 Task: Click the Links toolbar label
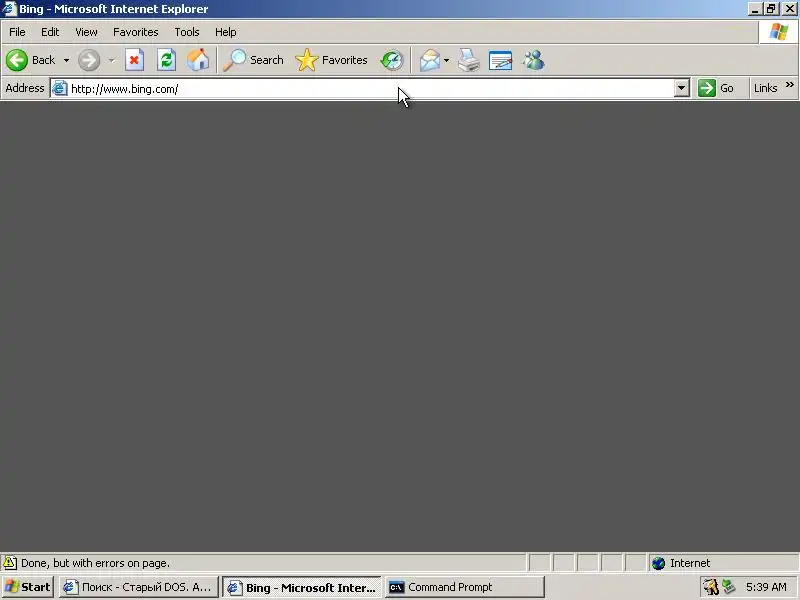765,88
